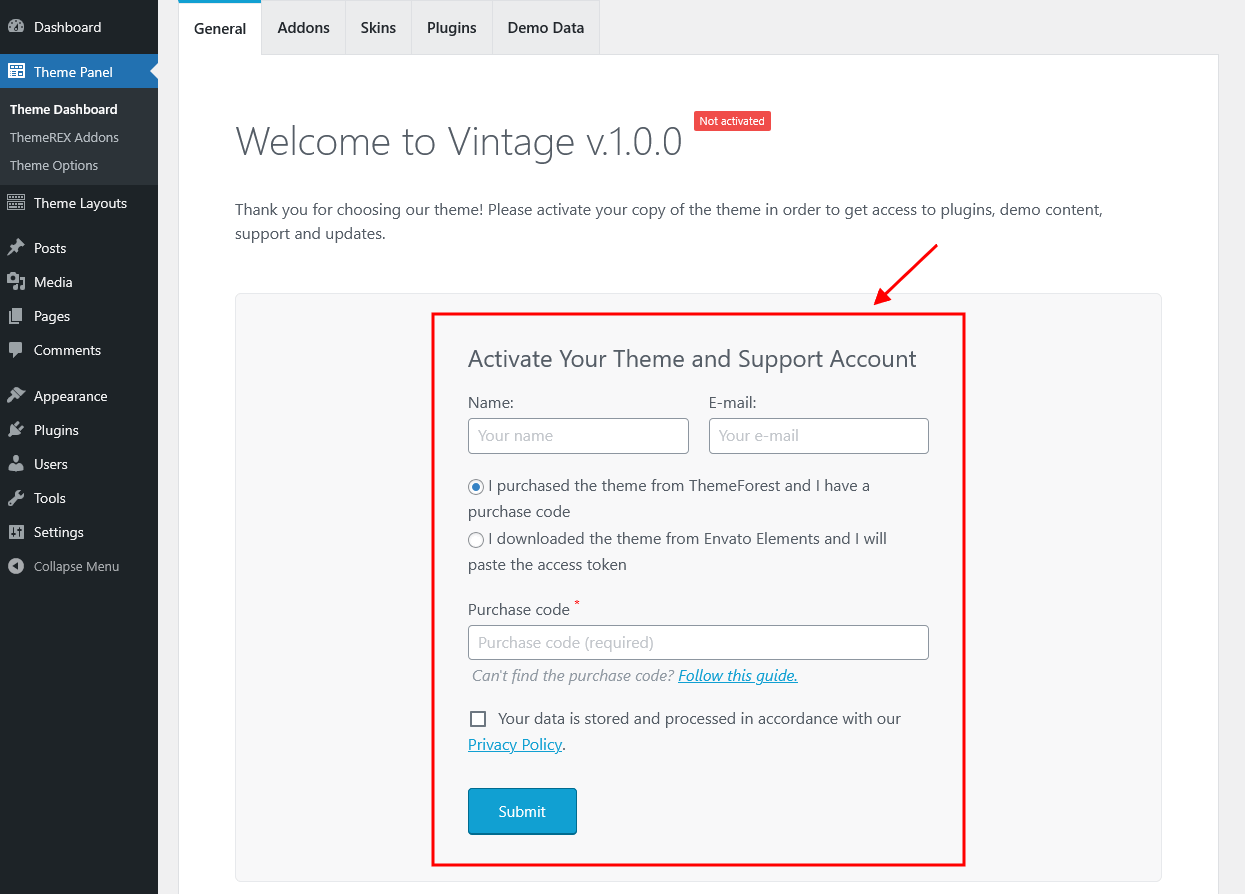Open Theme Layouts in sidebar
The image size is (1245, 894).
(79, 203)
